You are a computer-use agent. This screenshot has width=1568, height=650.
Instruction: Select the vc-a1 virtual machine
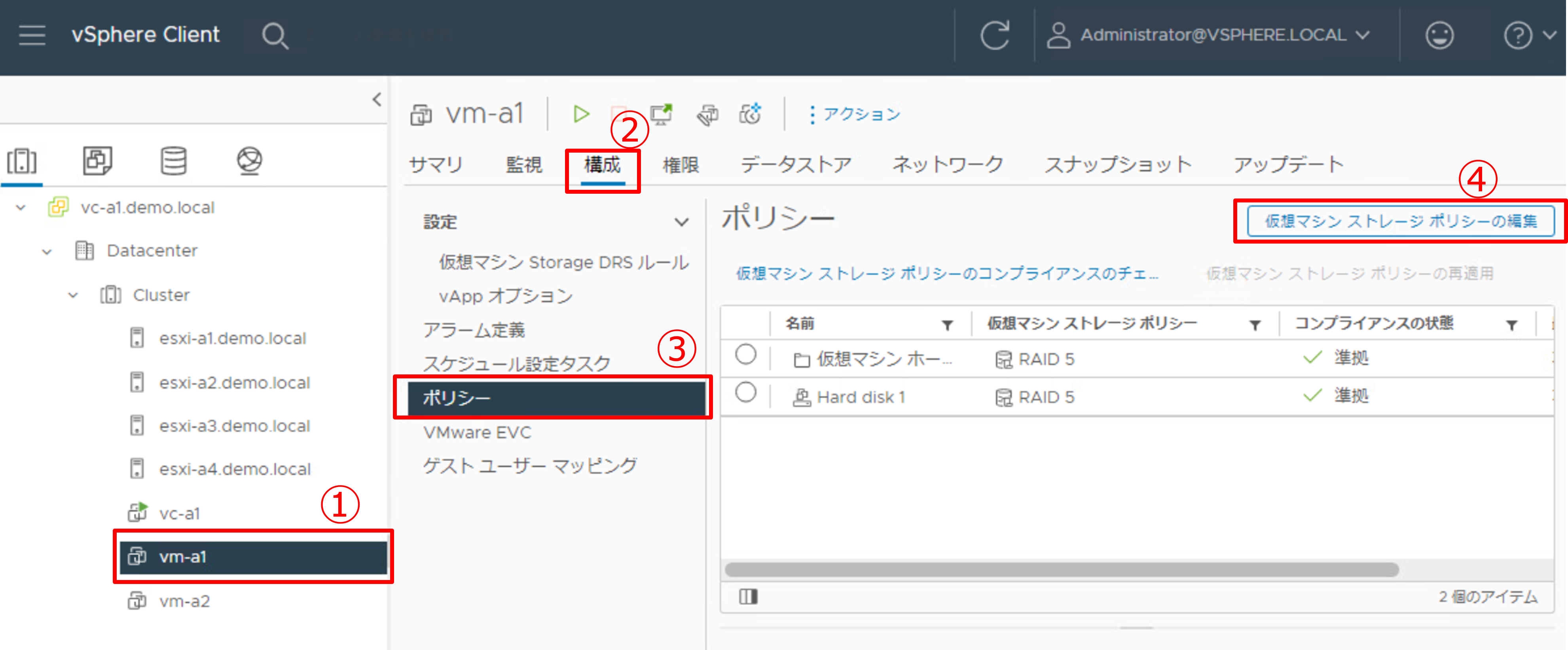[180, 514]
